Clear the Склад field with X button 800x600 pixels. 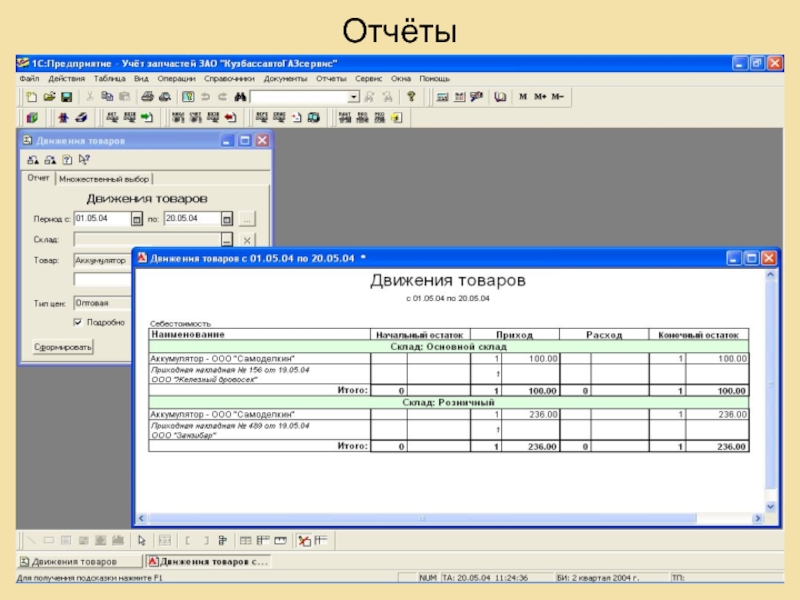pos(248,240)
